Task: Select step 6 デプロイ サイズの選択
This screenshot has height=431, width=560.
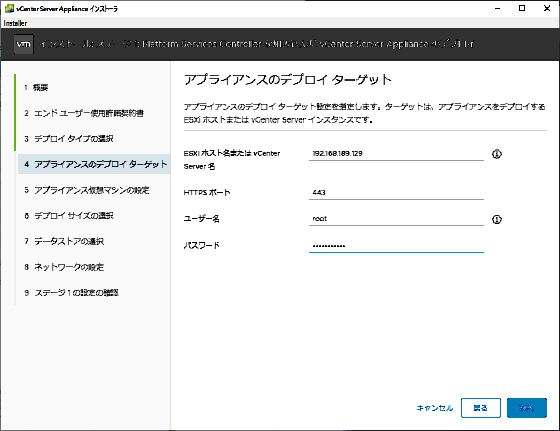Action: click(69, 216)
